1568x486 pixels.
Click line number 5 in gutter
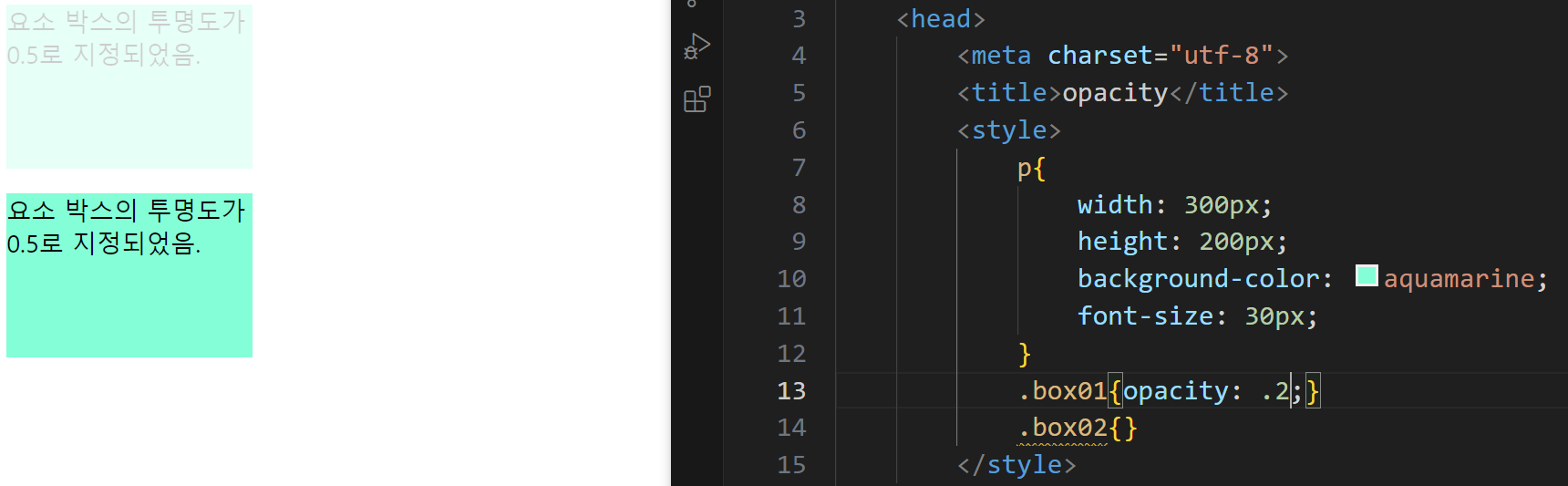tap(799, 93)
